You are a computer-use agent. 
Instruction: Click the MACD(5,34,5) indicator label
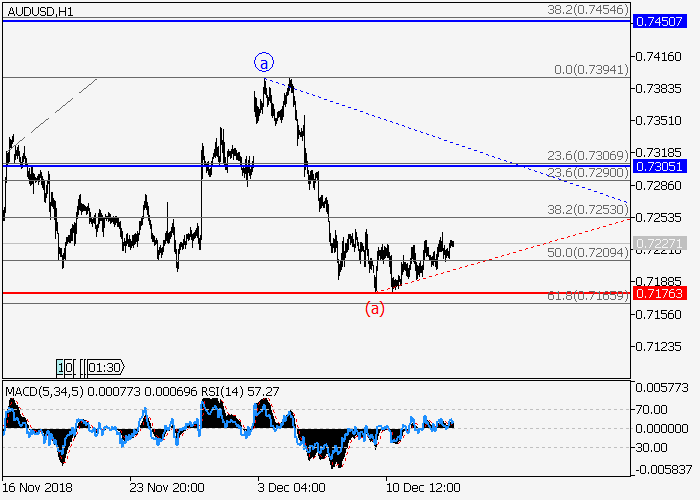(41, 388)
